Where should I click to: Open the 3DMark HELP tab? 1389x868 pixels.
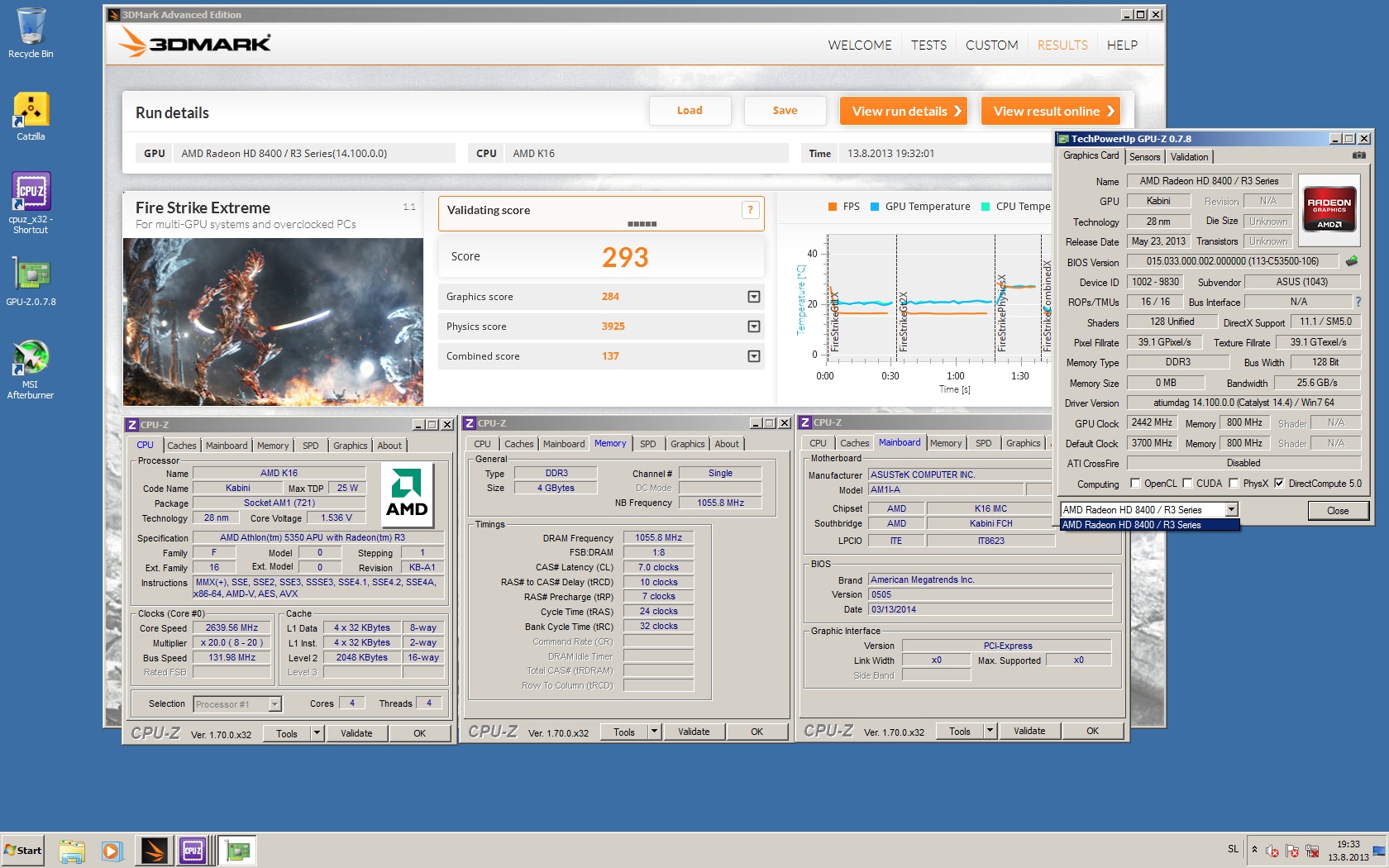[x=1122, y=45]
